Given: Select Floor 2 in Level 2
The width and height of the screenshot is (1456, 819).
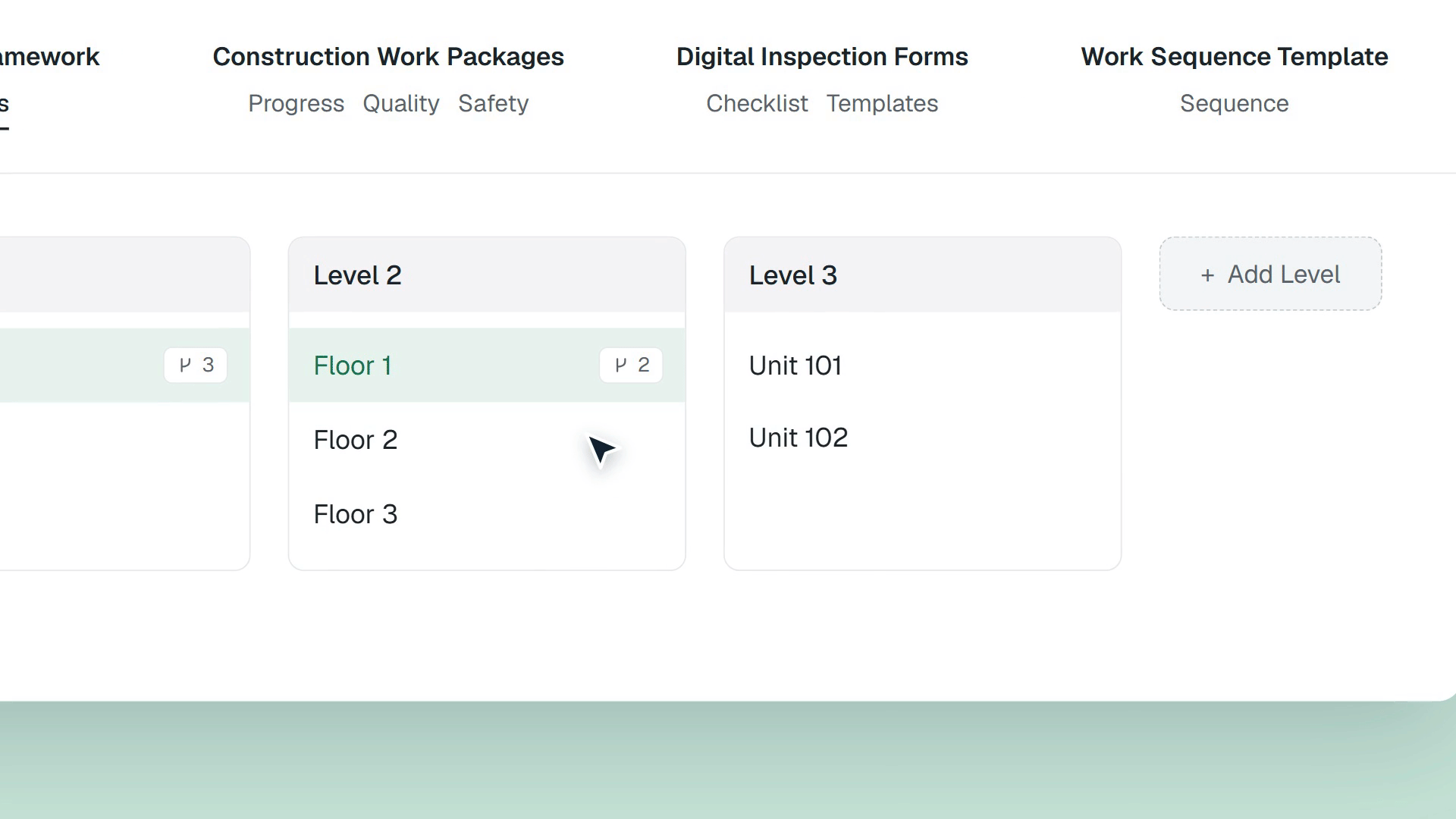Looking at the screenshot, I should [487, 440].
